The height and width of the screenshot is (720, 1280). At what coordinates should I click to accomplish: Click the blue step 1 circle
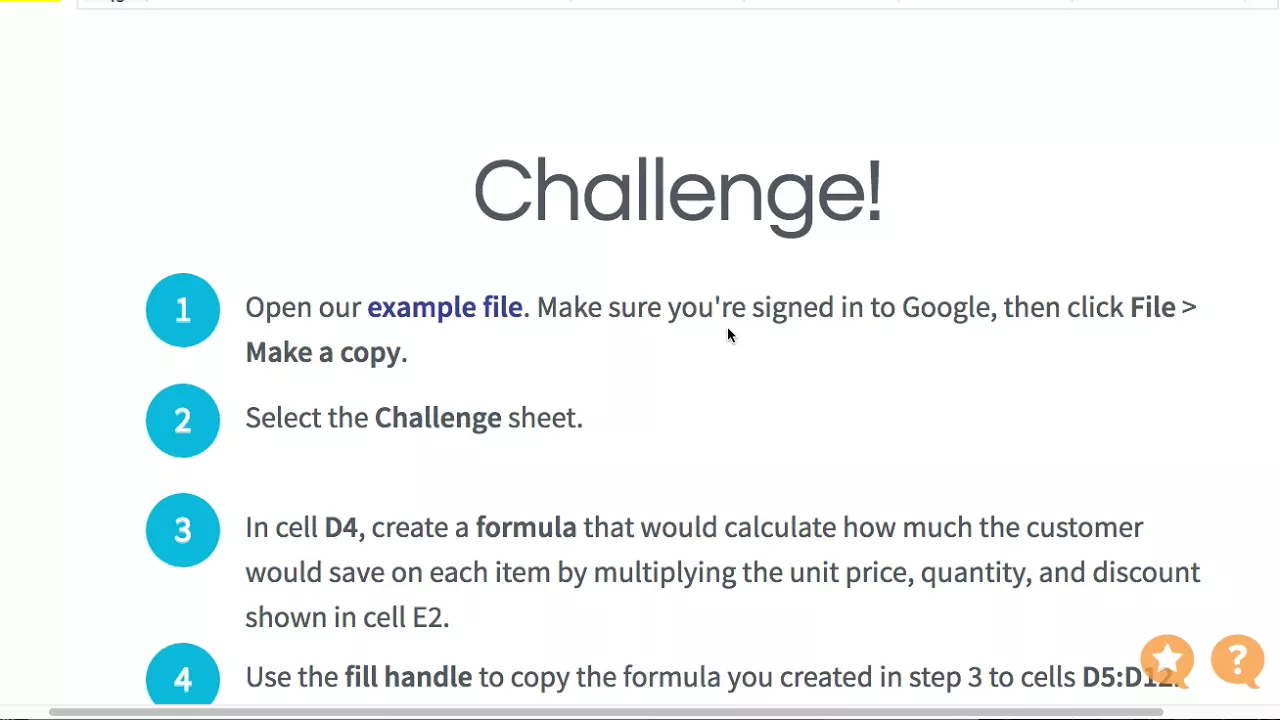tap(183, 310)
